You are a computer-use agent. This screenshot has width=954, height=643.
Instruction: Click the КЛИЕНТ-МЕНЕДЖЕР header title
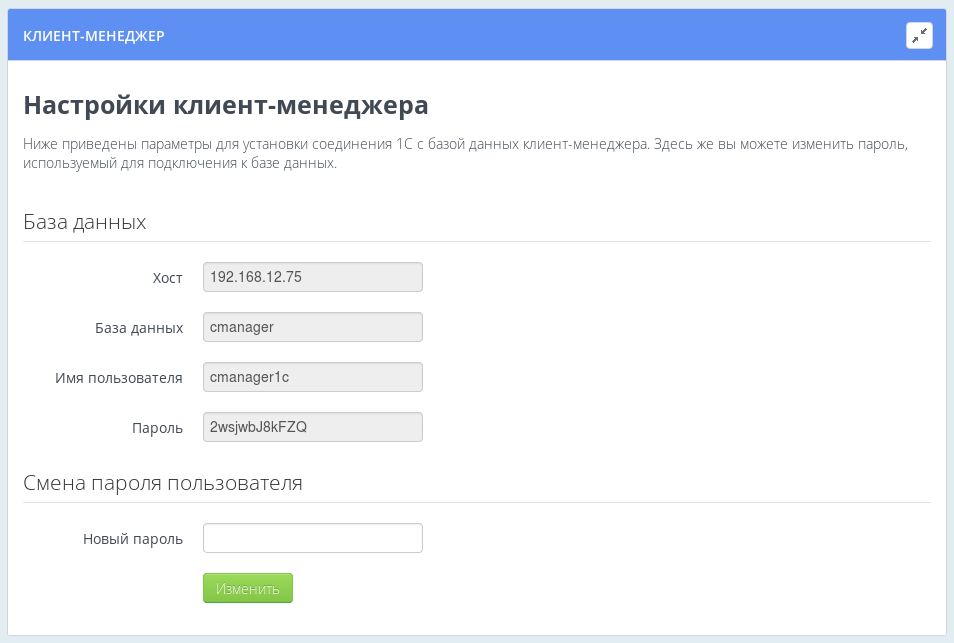(x=95, y=35)
